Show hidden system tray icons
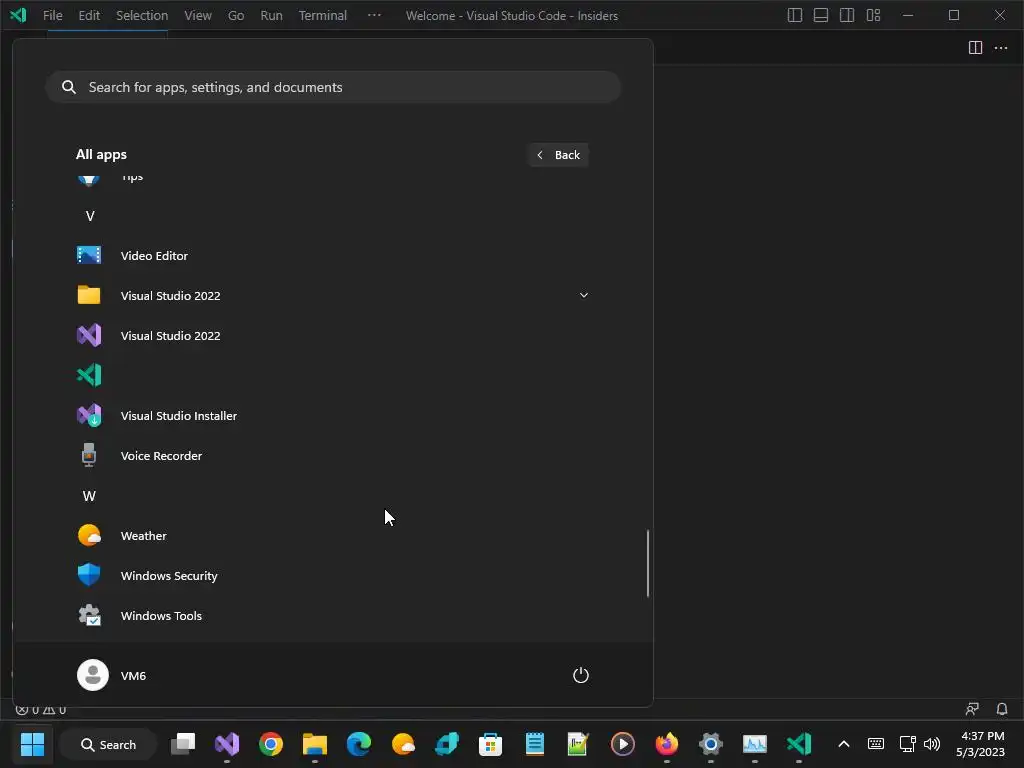This screenshot has width=1024, height=768. pyautogui.click(x=844, y=744)
